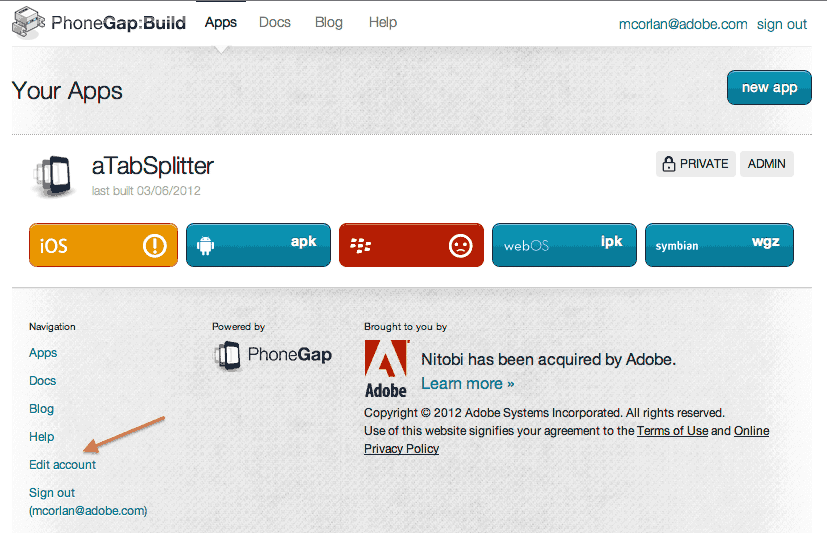Download the webOS ipk build
Image resolution: width=827 pixels, height=533 pixels.
click(x=564, y=245)
